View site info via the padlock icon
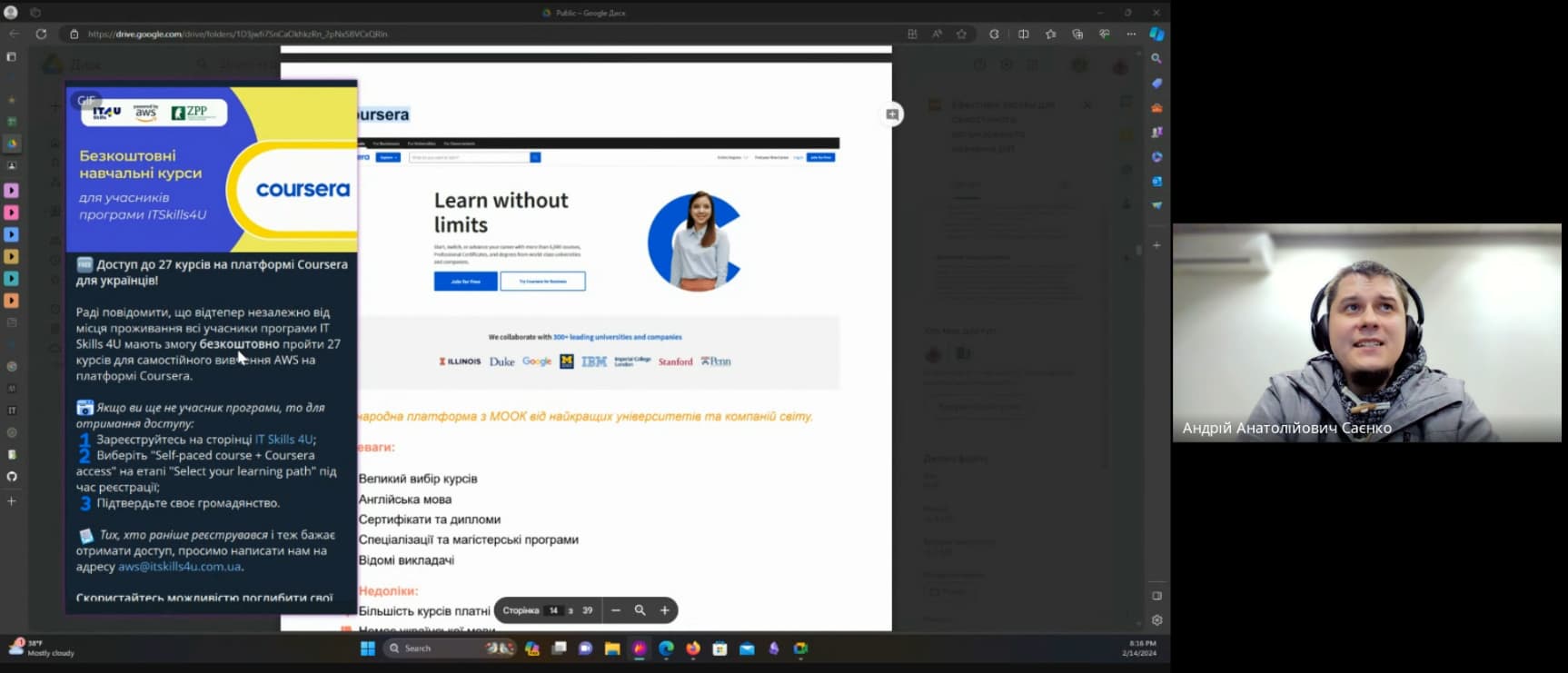Image resolution: width=1568 pixels, height=673 pixels. [x=74, y=34]
